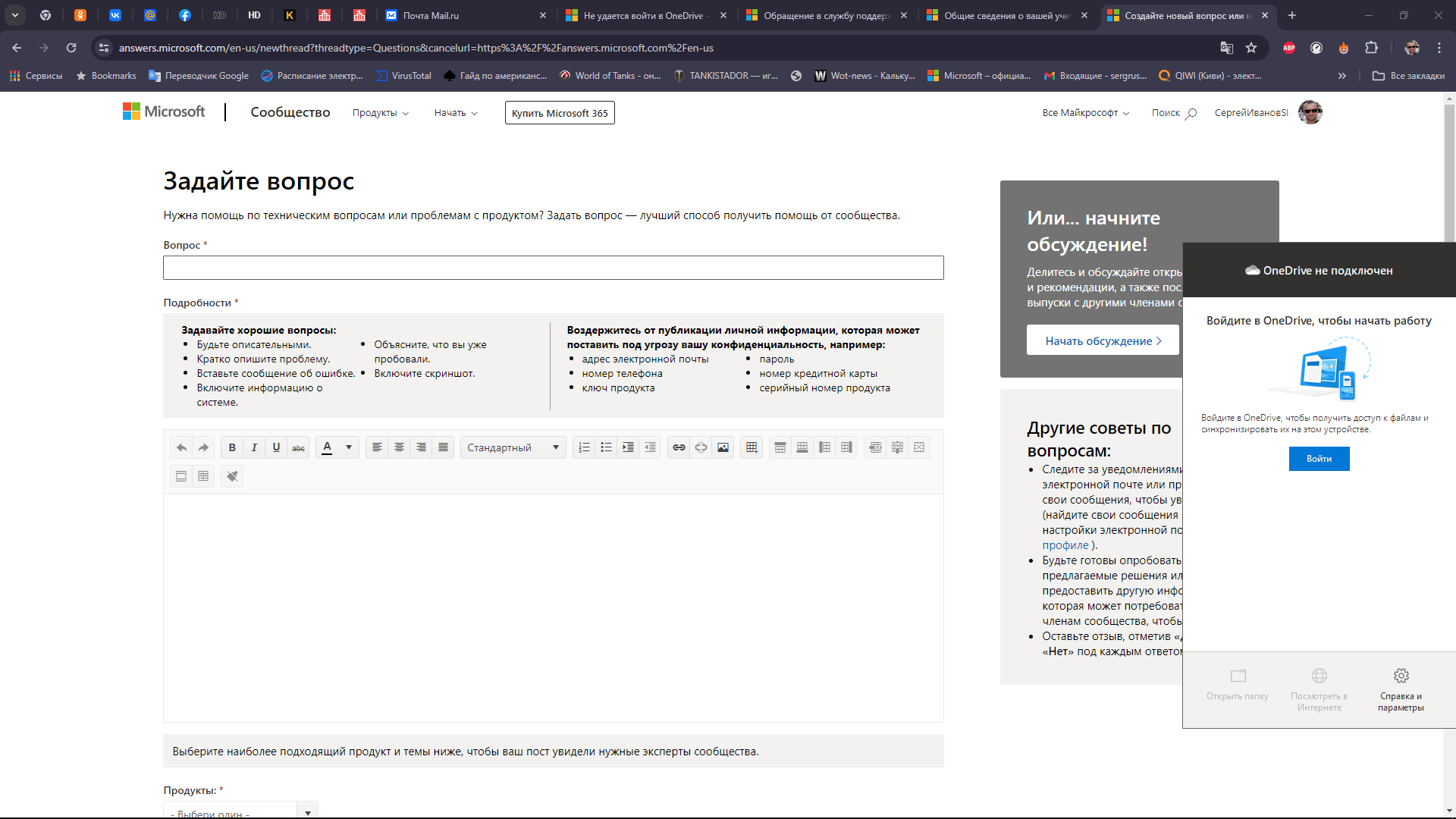Click the Начать обсуждение button

pos(1103,340)
